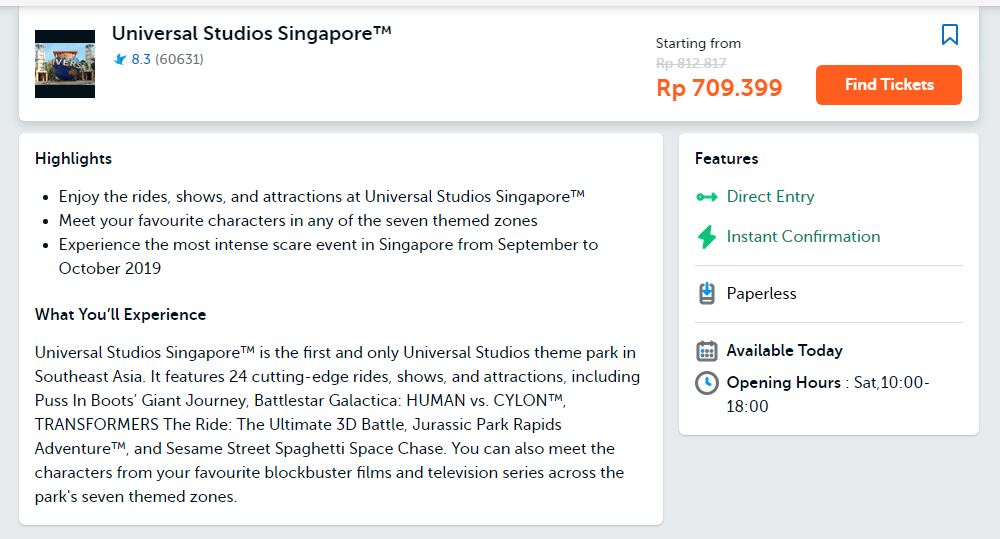Open the Universal Studios Singapore title

tap(251, 33)
